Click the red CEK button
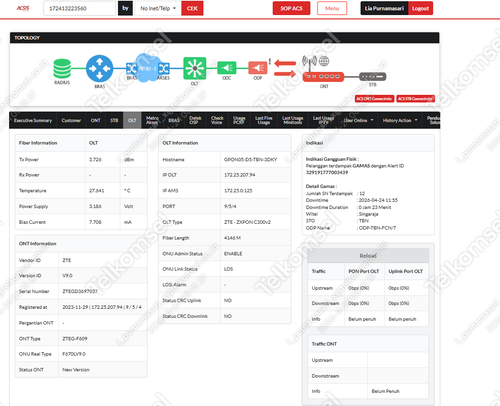This screenshot has height=406, width=500. coord(192,8)
